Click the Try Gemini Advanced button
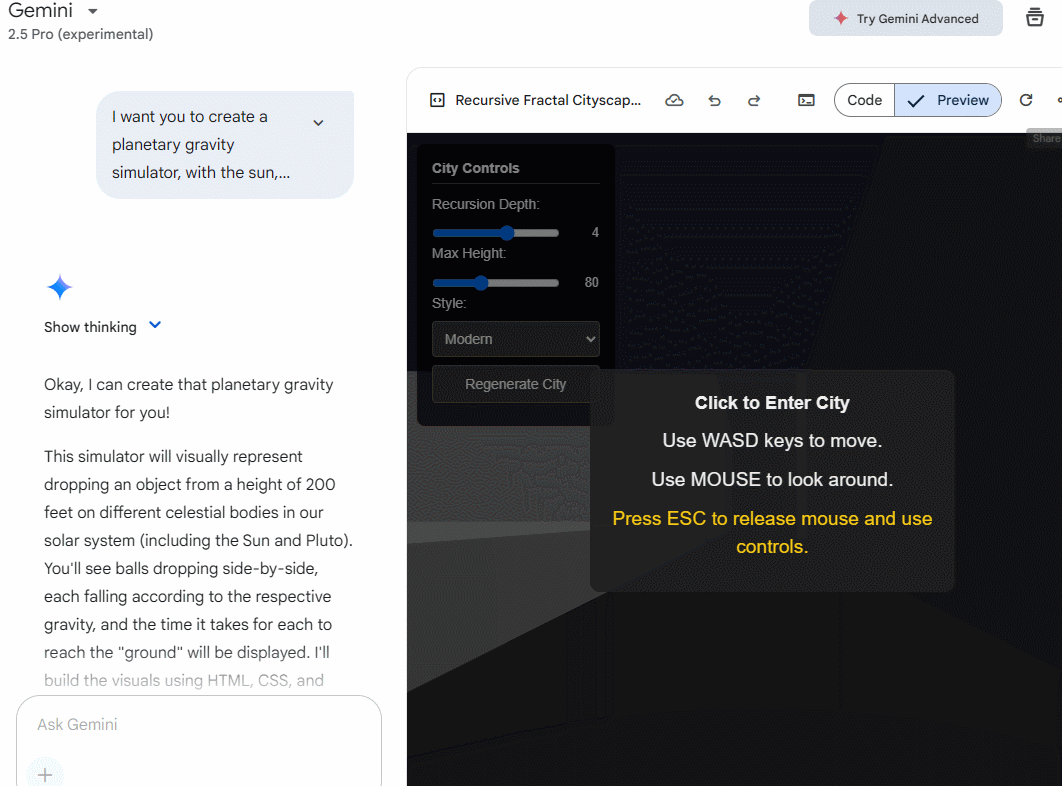The width and height of the screenshot is (1062, 786). tap(905, 18)
